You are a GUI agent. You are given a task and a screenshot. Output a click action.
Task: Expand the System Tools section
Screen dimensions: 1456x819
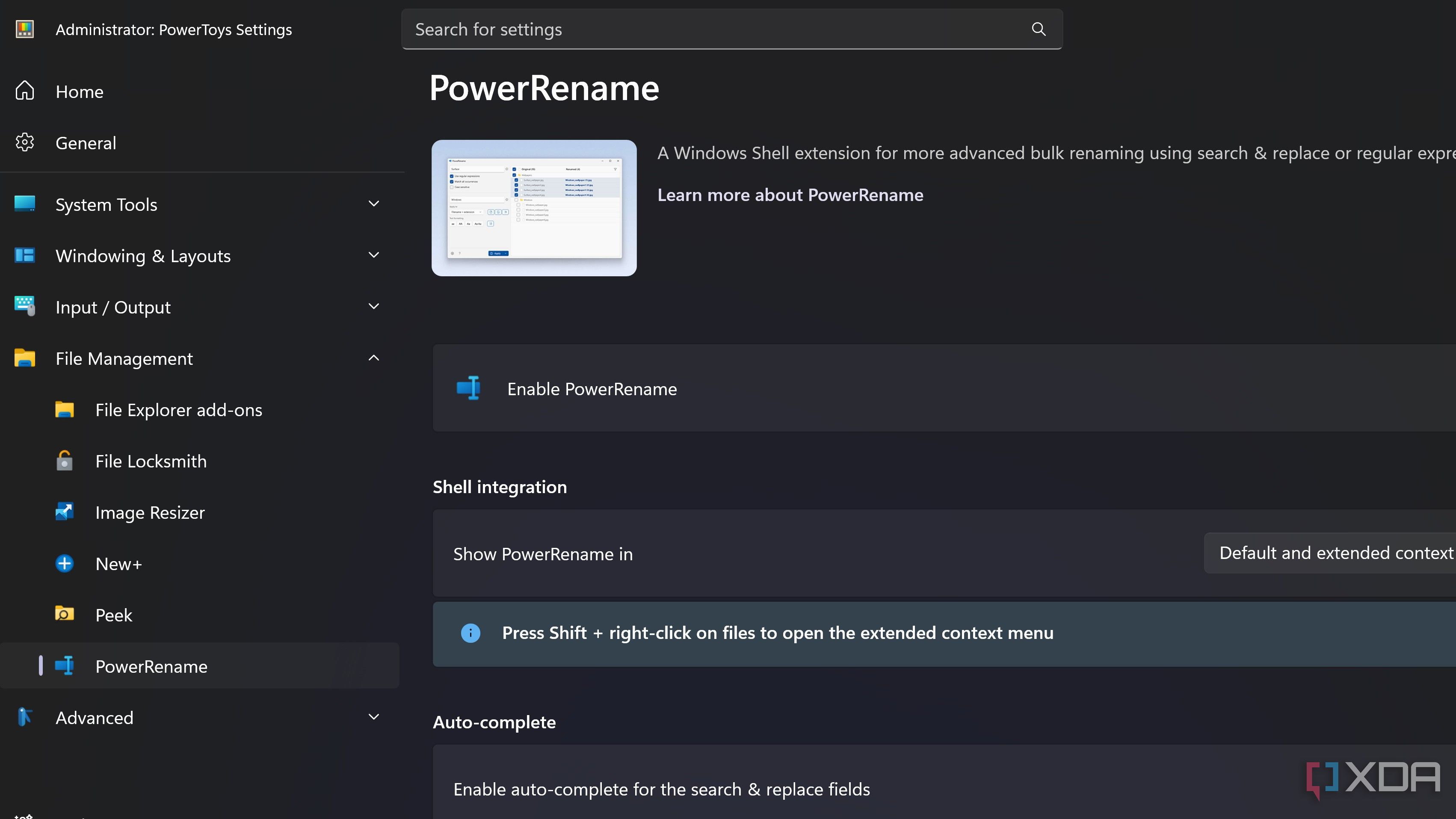pyautogui.click(x=373, y=204)
